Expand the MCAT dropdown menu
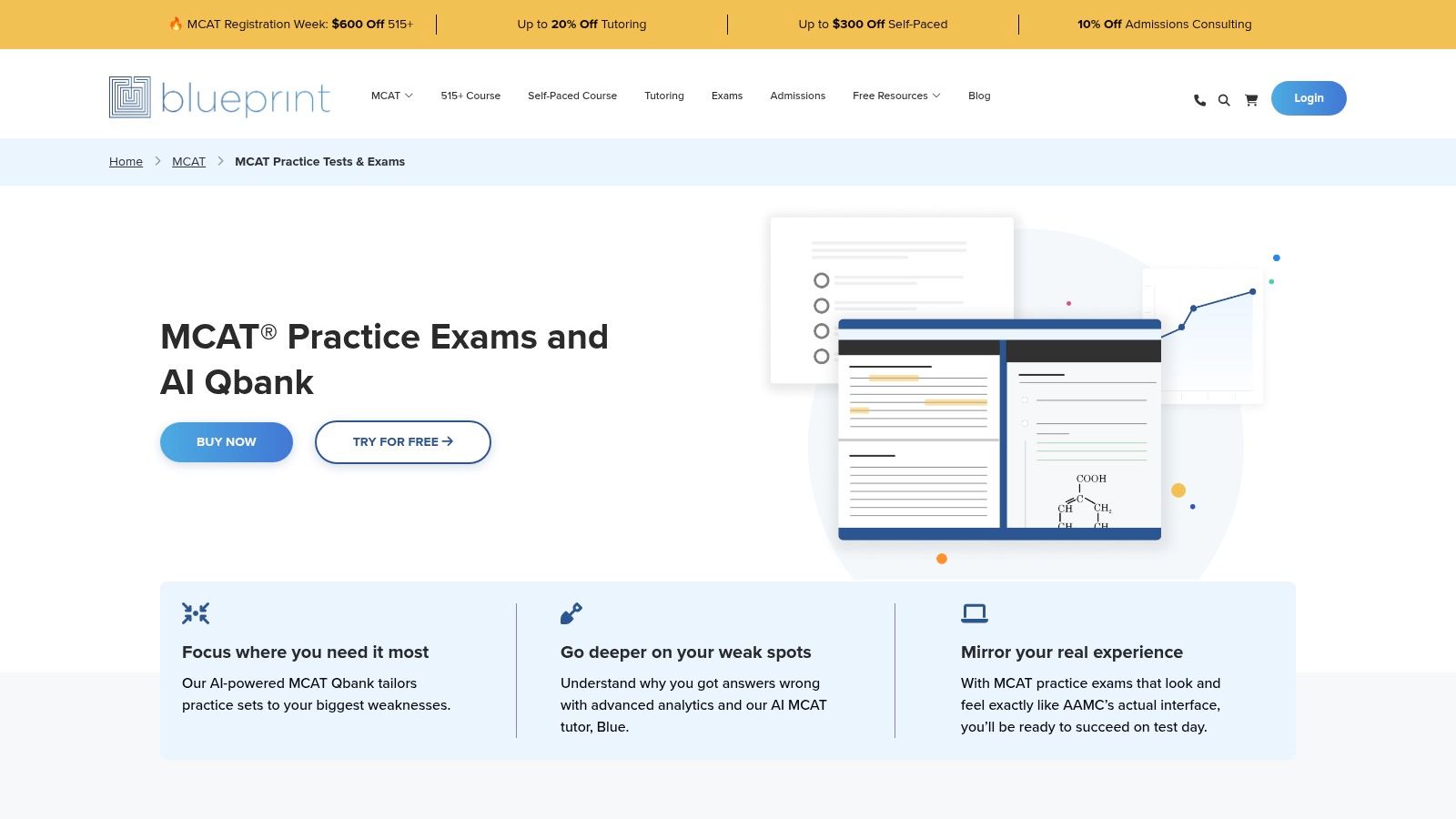The height and width of the screenshot is (819, 1456). [x=391, y=96]
